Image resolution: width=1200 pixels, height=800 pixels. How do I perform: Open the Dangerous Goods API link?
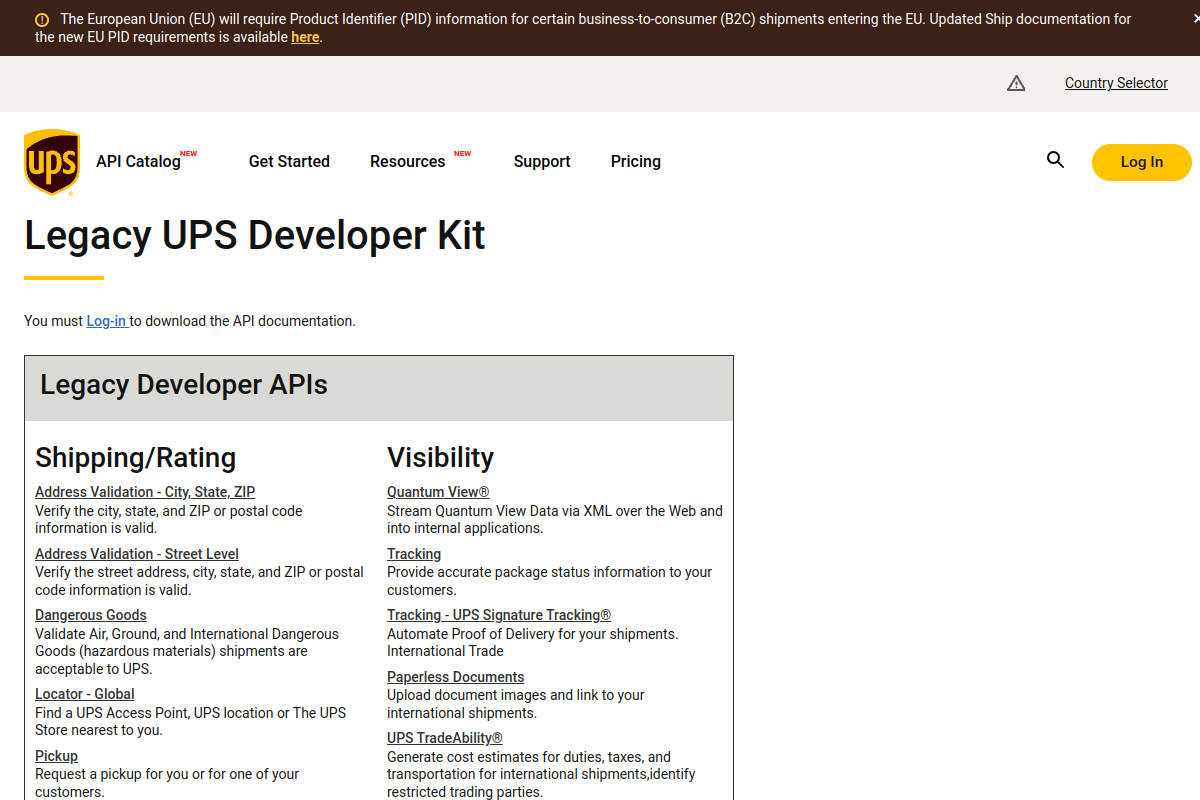[x=91, y=615]
